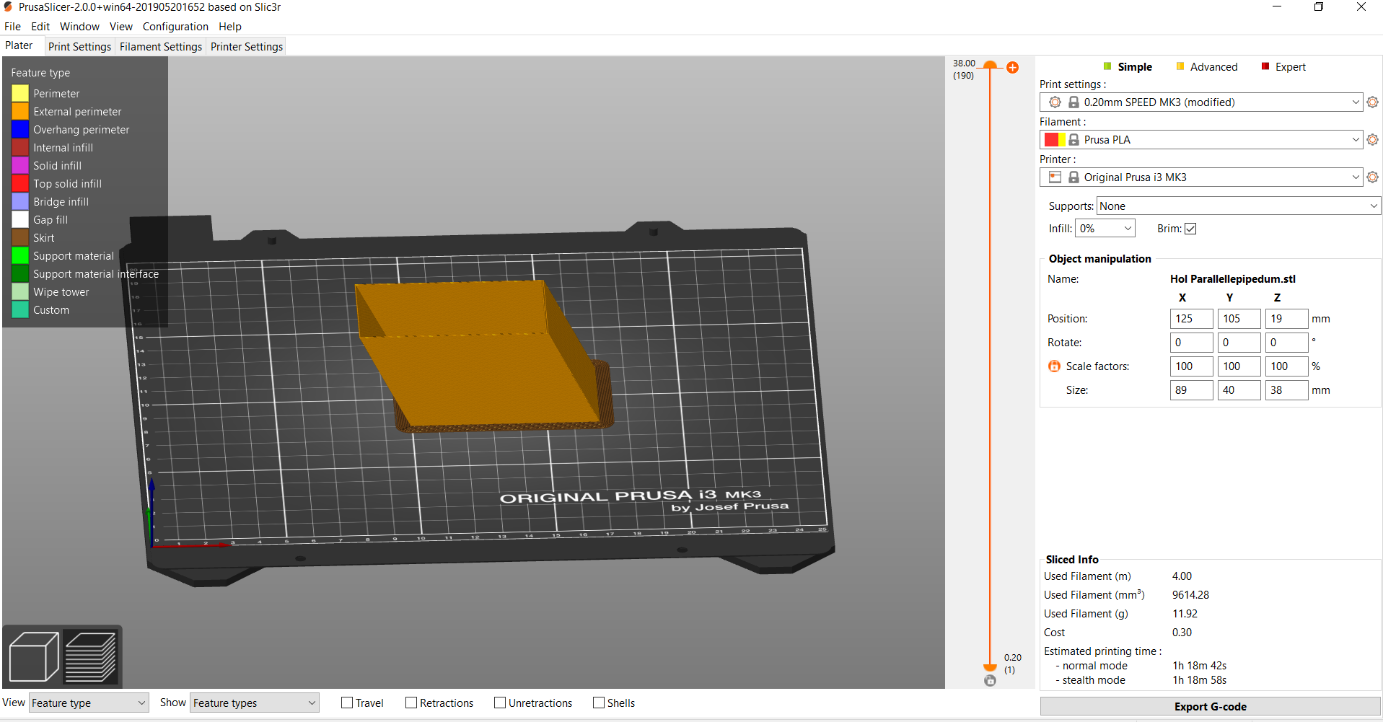Open the File menu
This screenshot has width=1383, height=722.
pyautogui.click(x=12, y=27)
